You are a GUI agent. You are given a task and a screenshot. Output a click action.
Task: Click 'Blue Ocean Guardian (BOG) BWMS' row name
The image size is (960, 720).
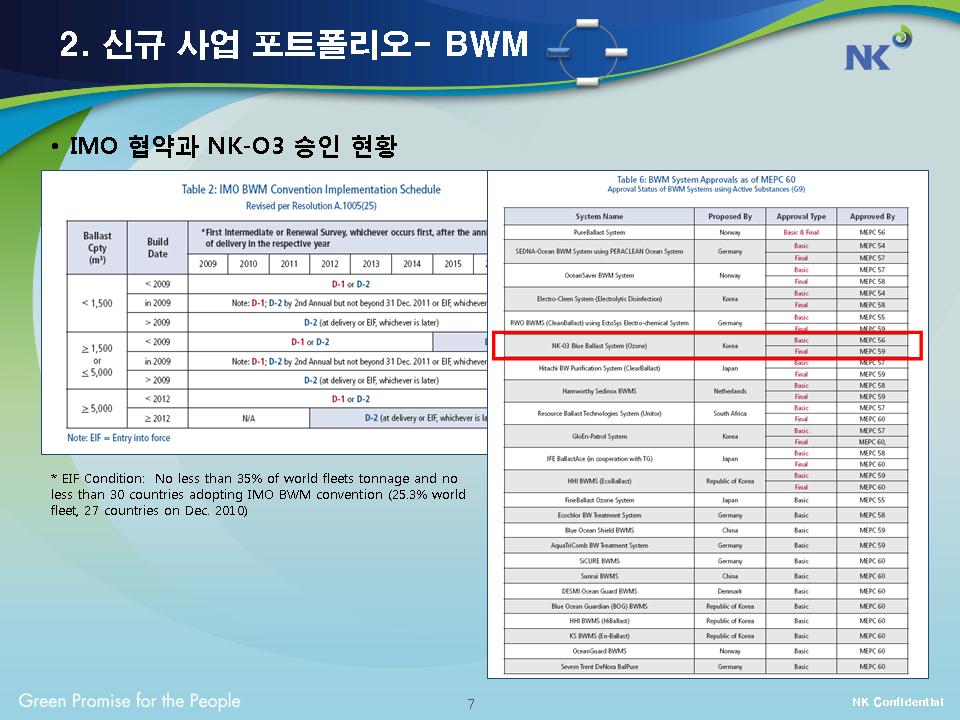(x=599, y=606)
